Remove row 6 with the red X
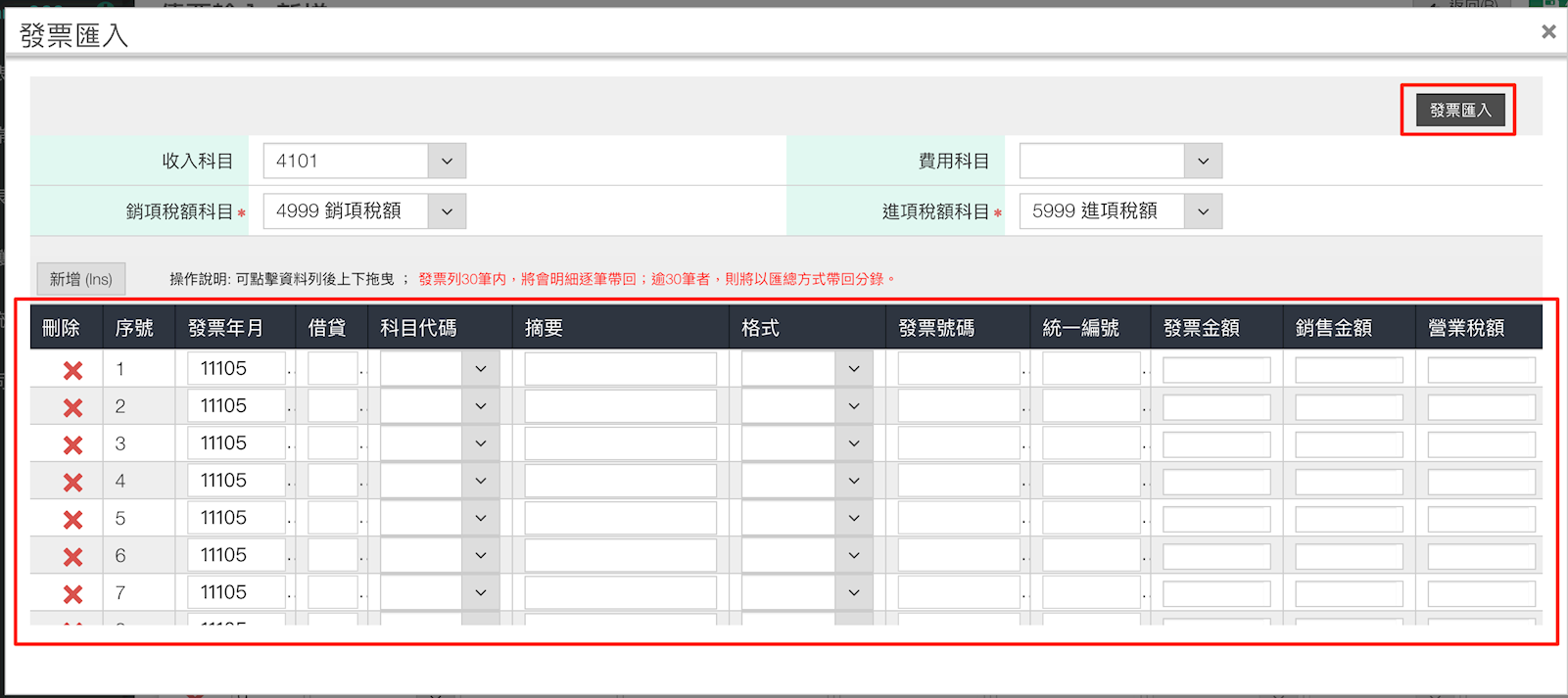1568x698 pixels. (72, 556)
